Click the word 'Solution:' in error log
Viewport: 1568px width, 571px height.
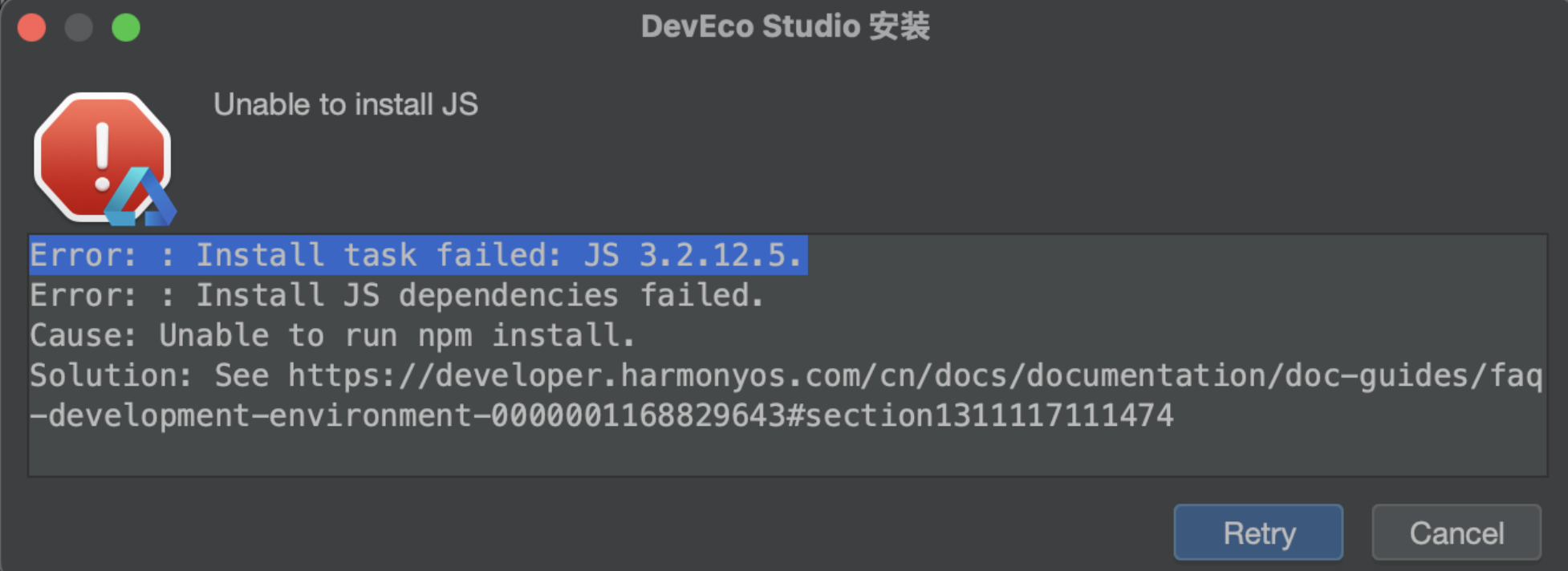click(111, 375)
